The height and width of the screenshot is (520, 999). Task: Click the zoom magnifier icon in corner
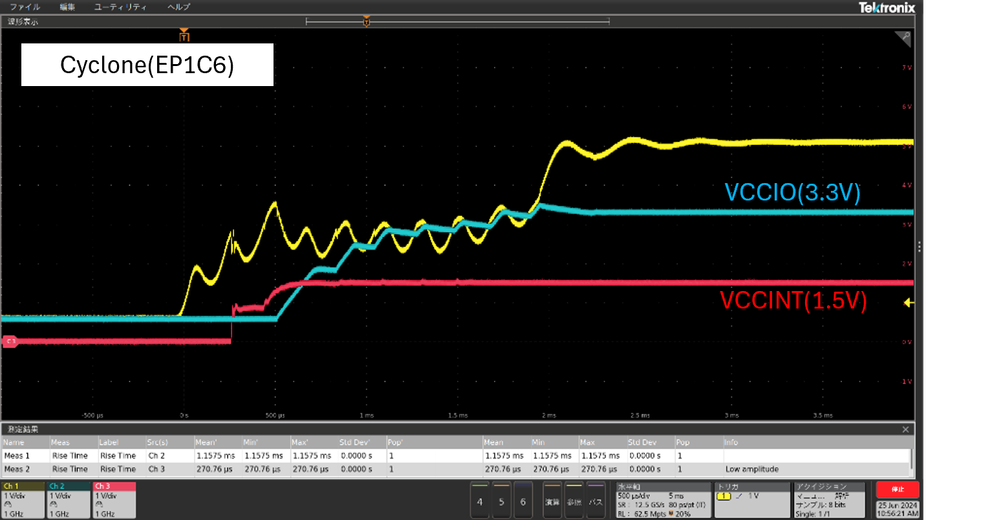[903, 39]
